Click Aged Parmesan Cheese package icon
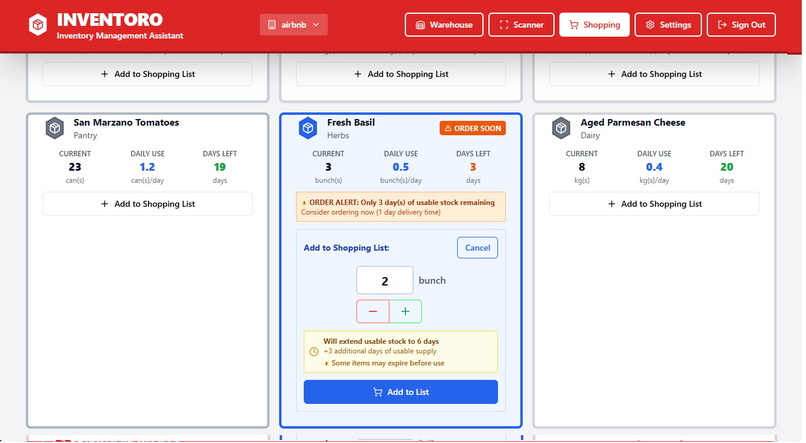The width and height of the screenshot is (806, 443). pyautogui.click(x=561, y=128)
